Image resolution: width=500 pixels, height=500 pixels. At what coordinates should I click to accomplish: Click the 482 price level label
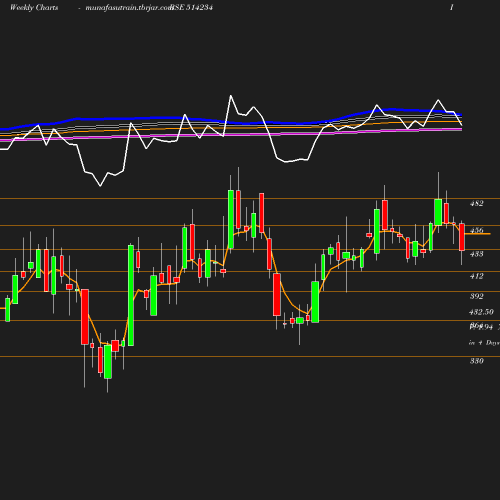pyautogui.click(x=477, y=203)
